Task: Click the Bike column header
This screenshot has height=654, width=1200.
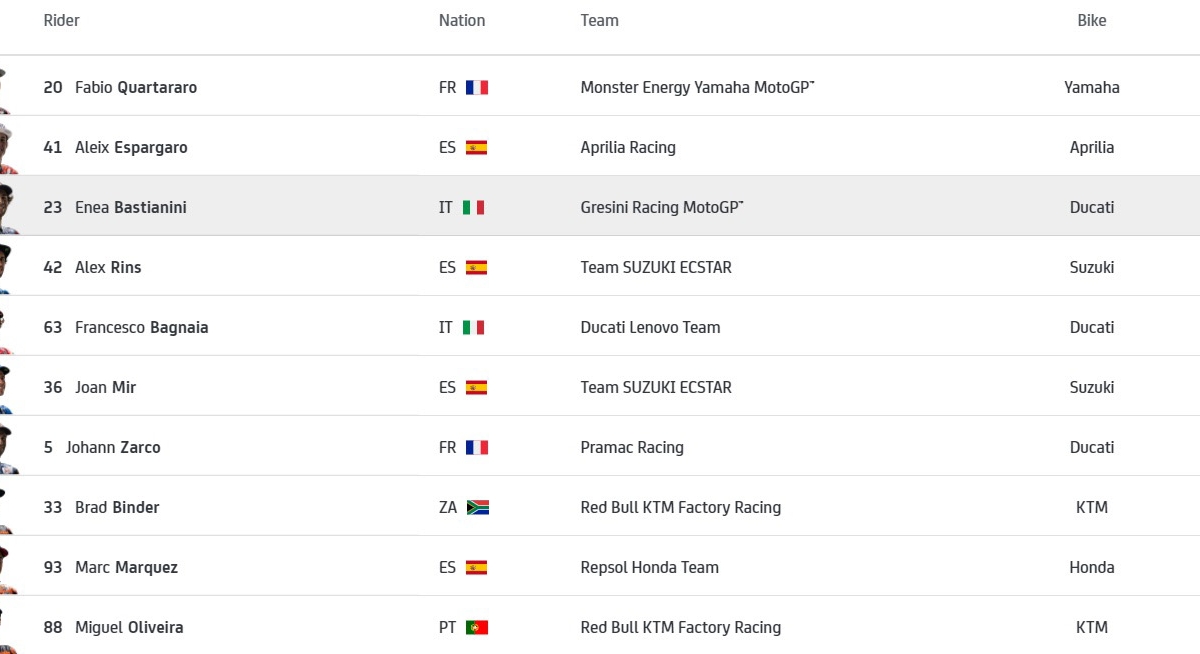Action: coord(1092,21)
